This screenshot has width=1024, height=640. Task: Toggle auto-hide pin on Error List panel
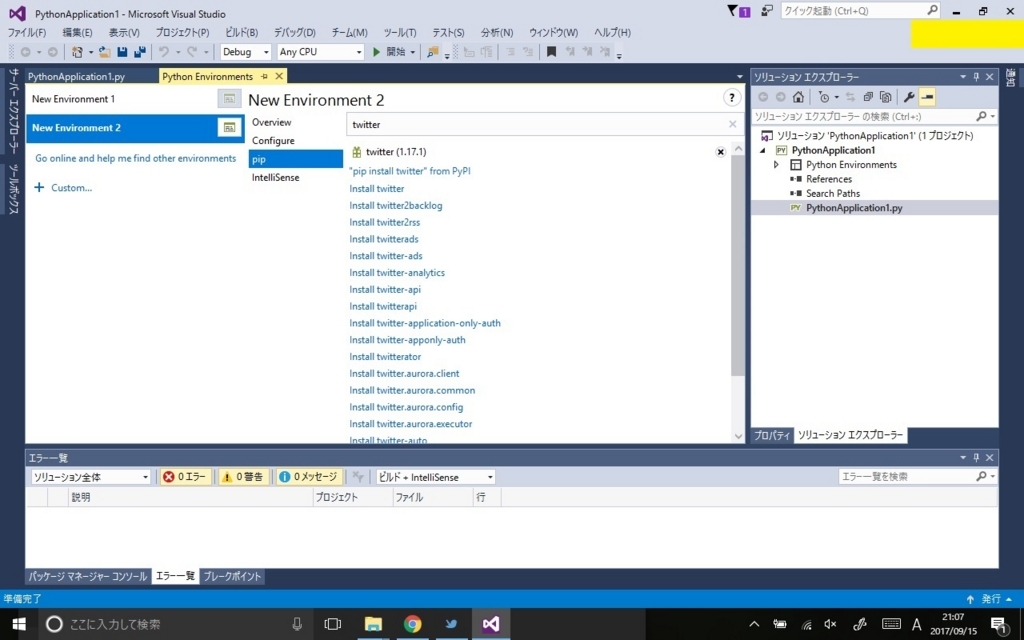click(x=976, y=458)
